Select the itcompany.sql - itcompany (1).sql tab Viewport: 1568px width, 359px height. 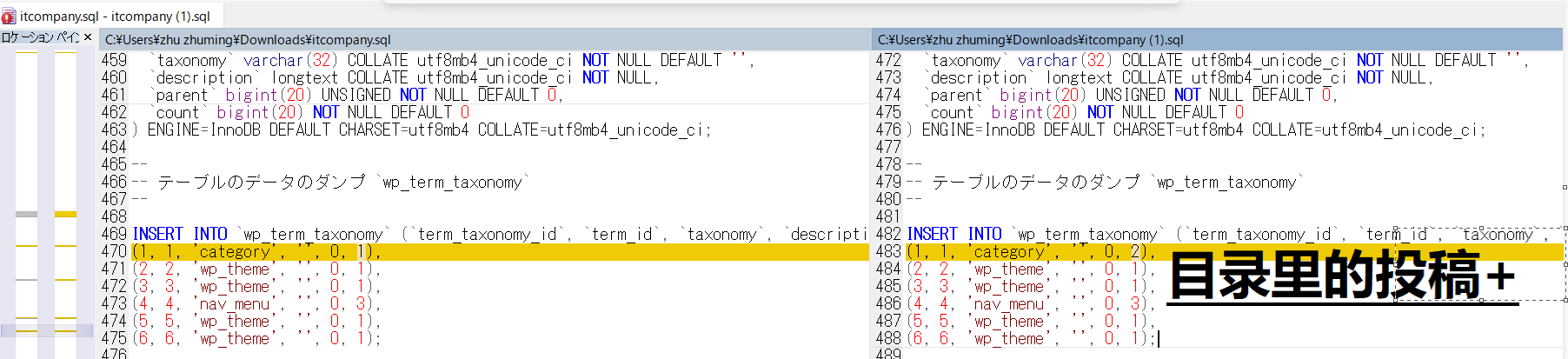115,16
